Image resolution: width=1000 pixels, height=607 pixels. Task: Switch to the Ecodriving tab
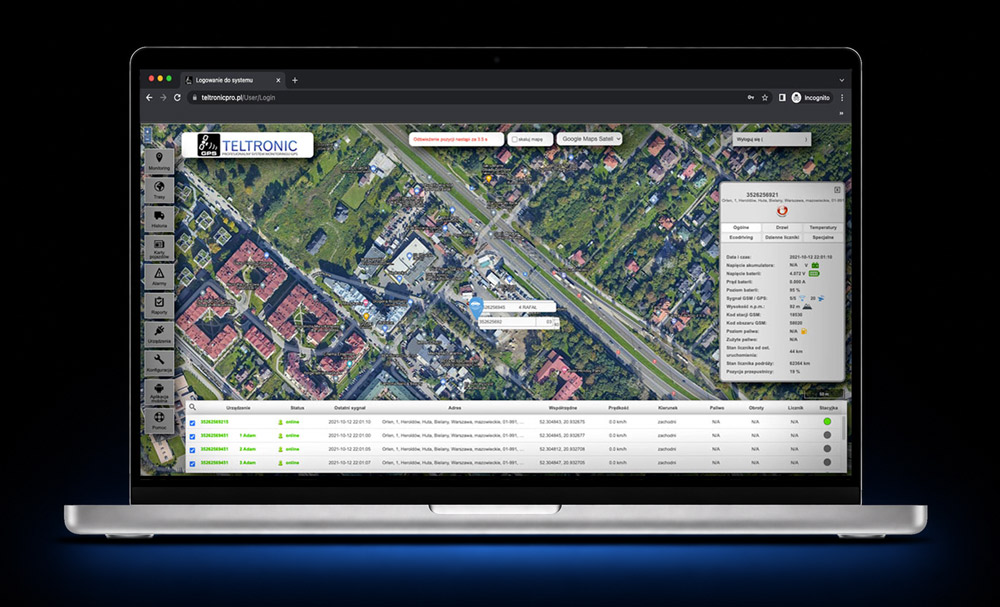[741, 237]
